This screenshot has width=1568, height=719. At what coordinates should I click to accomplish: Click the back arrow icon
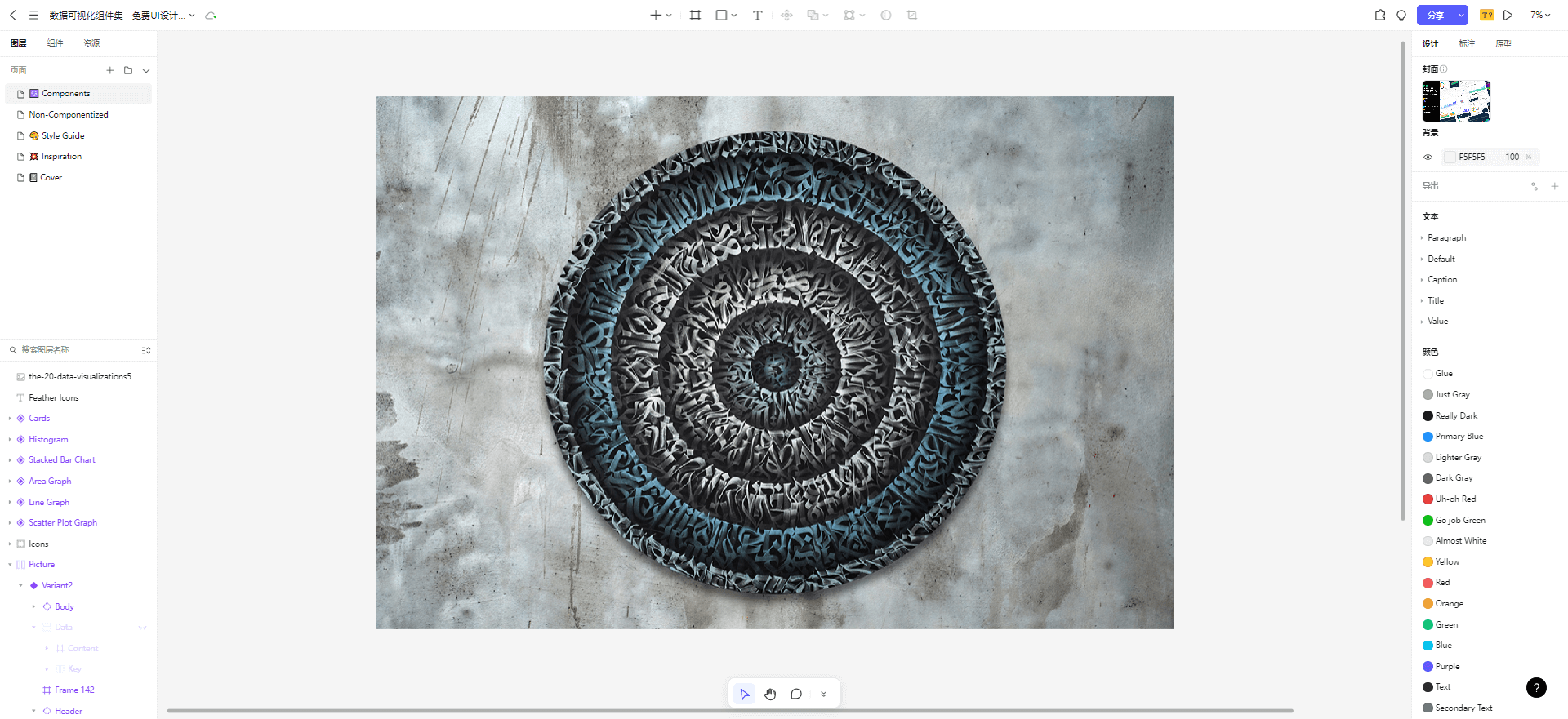[x=13, y=15]
